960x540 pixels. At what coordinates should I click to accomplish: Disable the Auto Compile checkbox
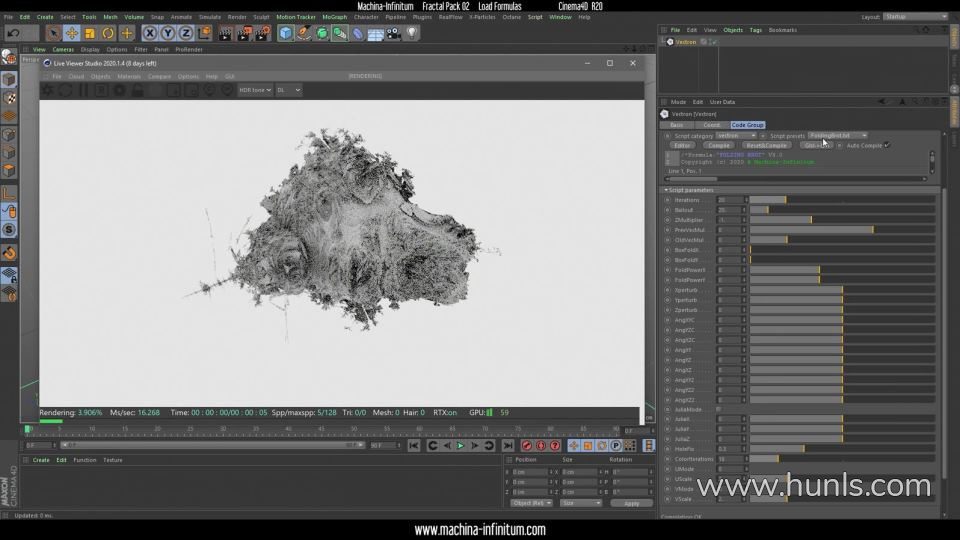click(x=886, y=145)
